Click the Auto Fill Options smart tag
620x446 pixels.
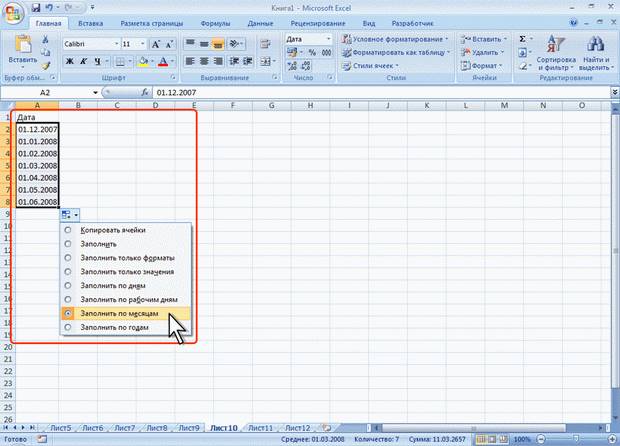tap(69, 214)
